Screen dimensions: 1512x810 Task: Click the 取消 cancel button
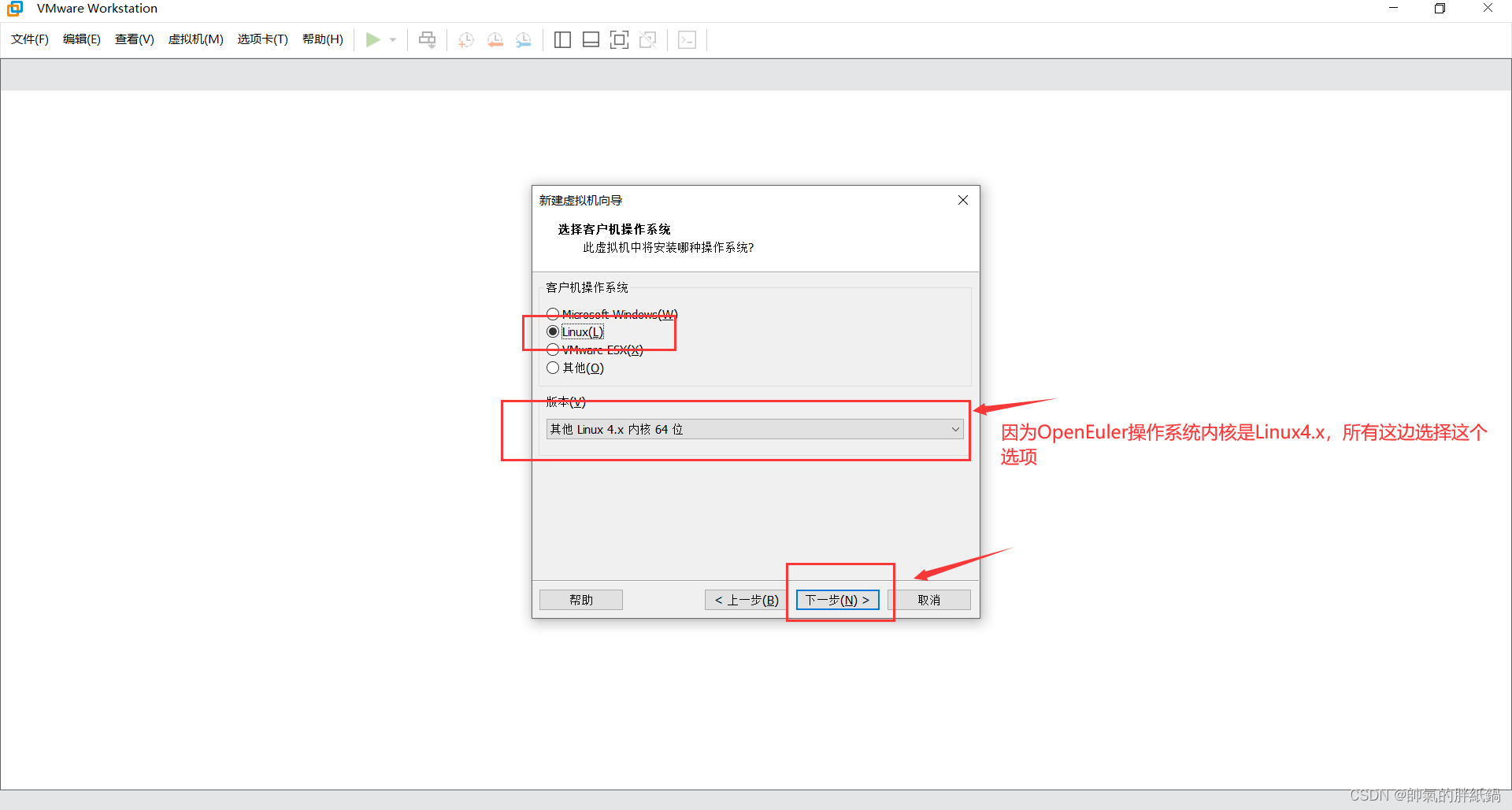929,600
